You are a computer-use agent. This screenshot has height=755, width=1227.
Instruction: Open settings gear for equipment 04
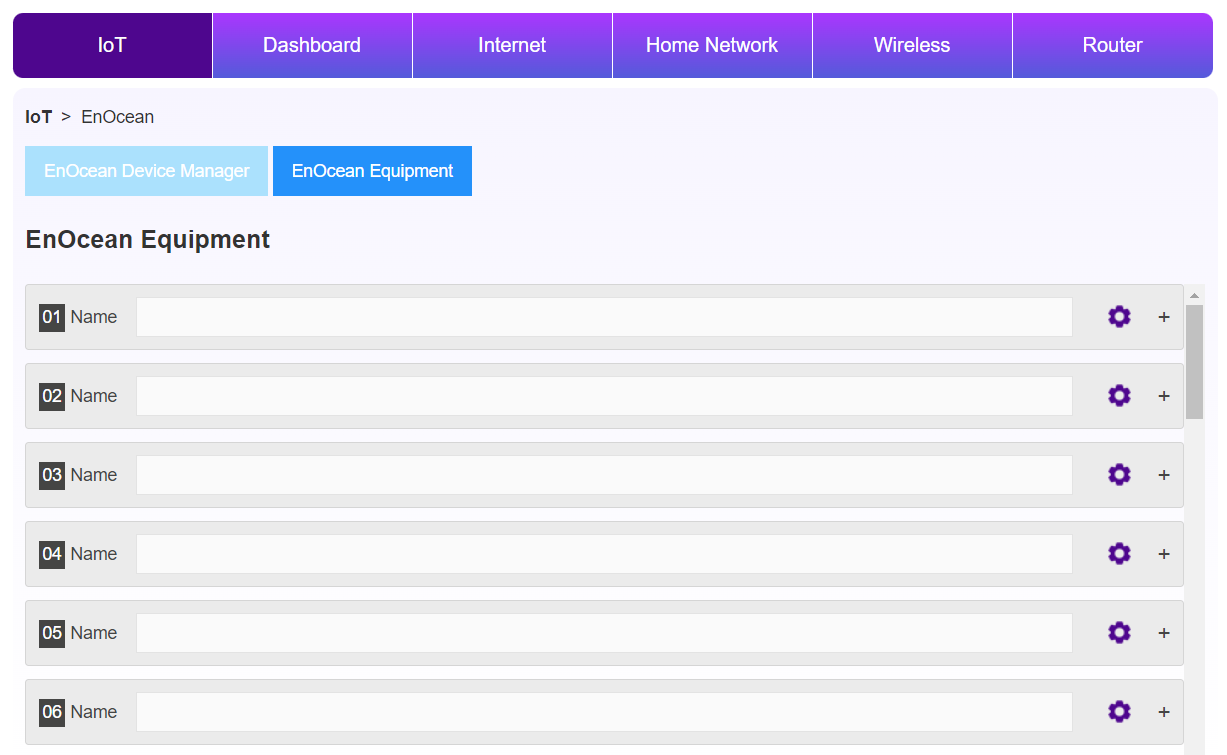1119,554
